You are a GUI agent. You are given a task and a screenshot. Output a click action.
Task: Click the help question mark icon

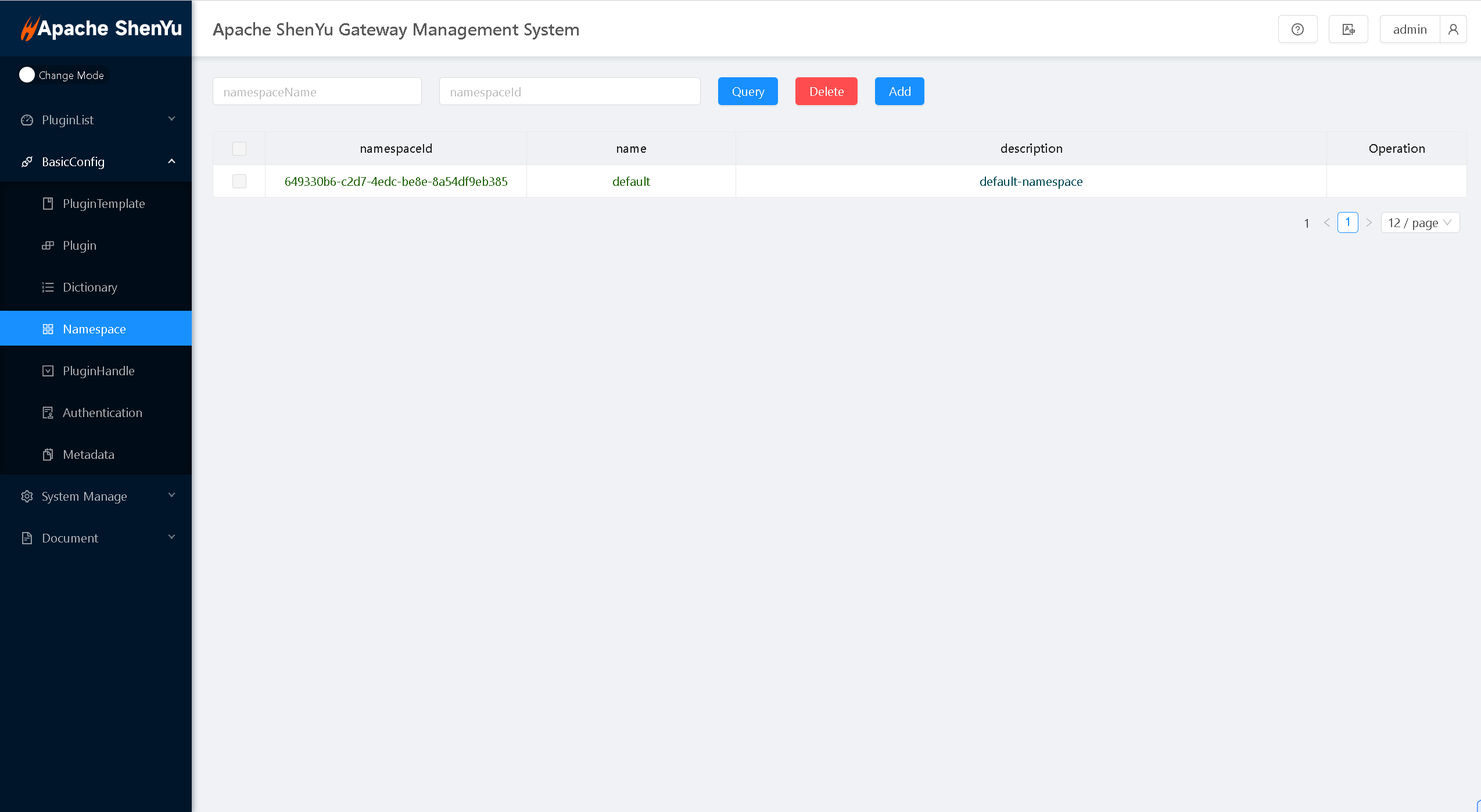[1297, 30]
